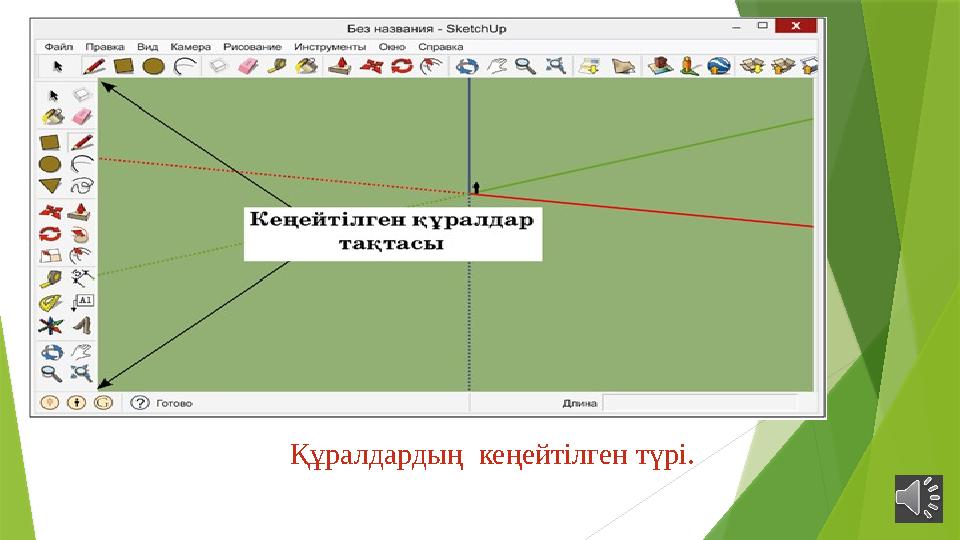960x540 pixels.
Task: Open the Камера menu
Action: (190, 47)
